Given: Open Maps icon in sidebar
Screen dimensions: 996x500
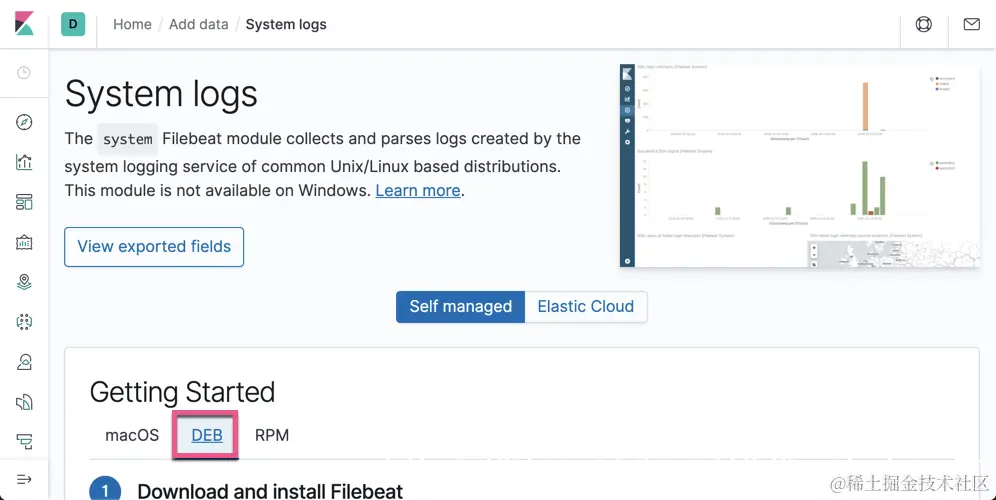Looking at the screenshot, I should point(24,282).
